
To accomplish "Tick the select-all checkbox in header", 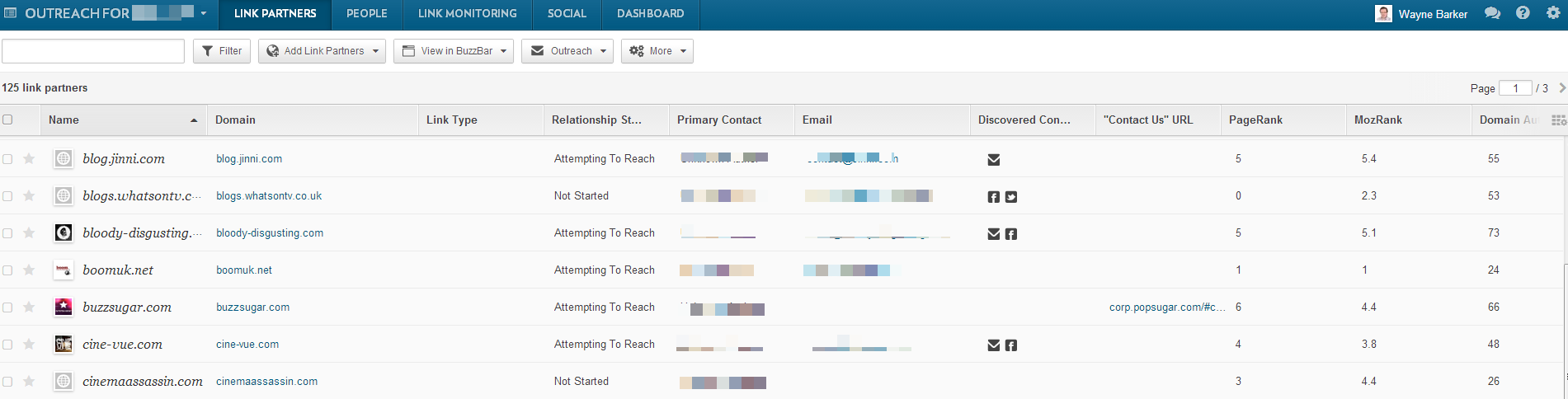I will pos(7,120).
